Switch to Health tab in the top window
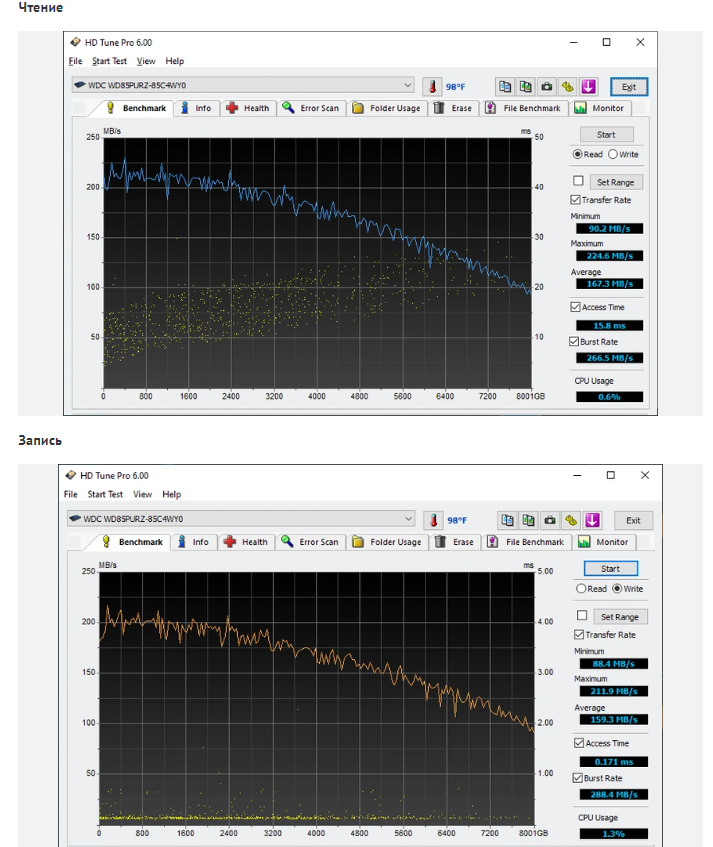This screenshot has height=847, width=713. [248, 108]
